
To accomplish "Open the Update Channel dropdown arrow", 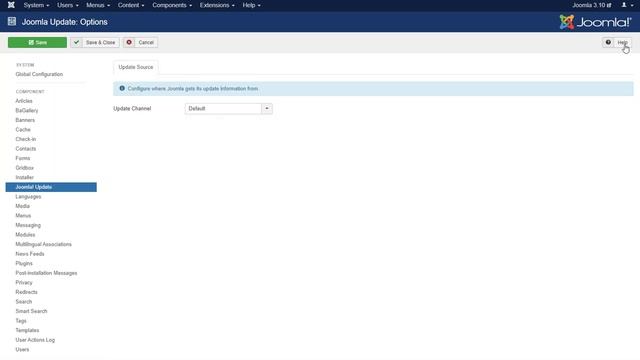I will pyautogui.click(x=267, y=108).
